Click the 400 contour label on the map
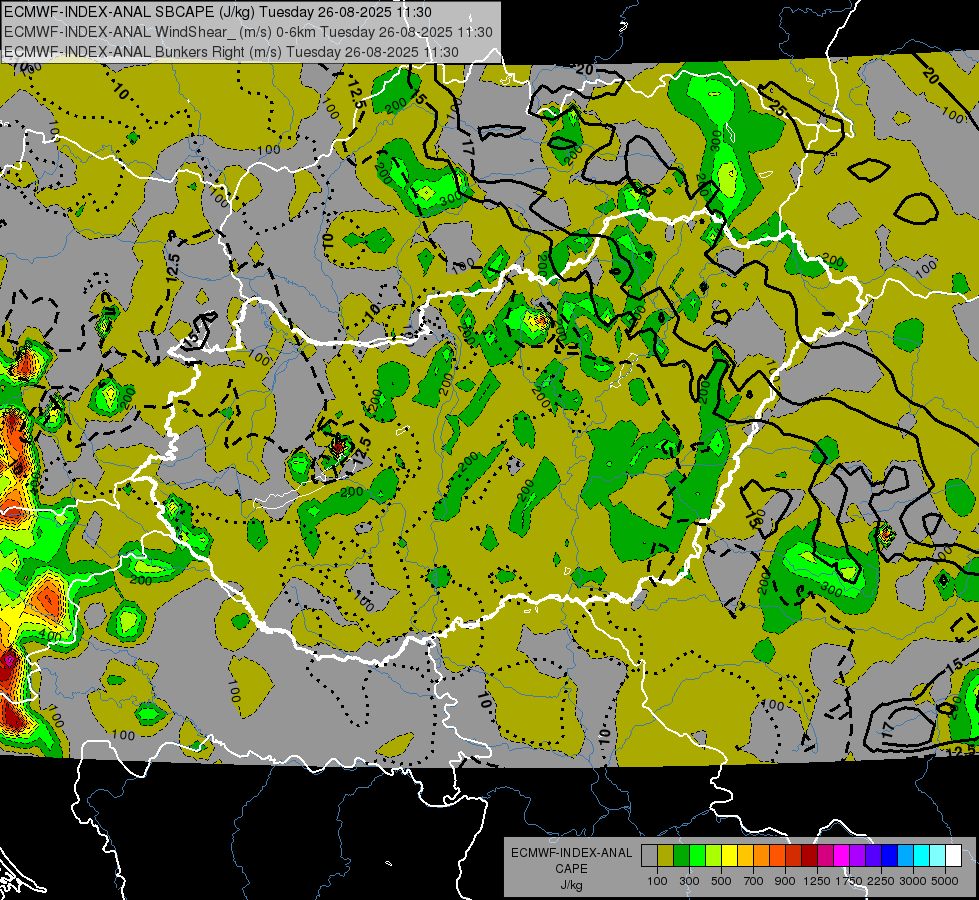This screenshot has width=979, height=900. (x=50, y=637)
